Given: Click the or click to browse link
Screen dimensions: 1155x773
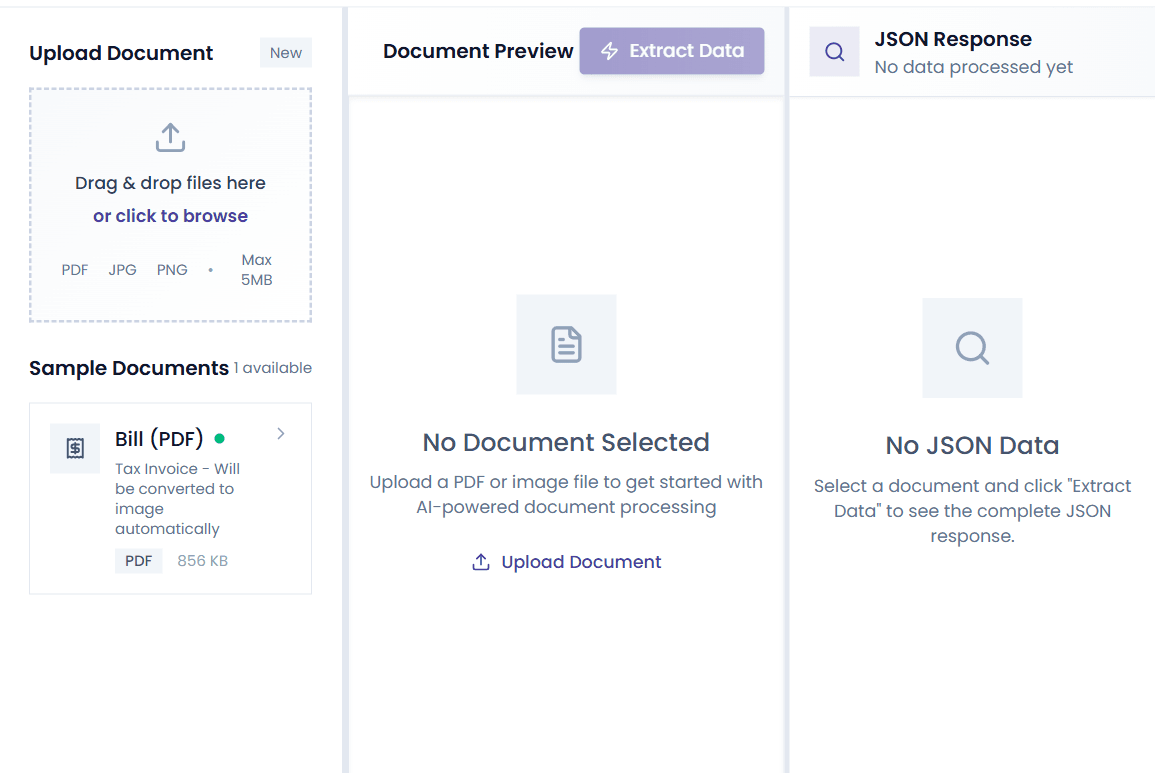Looking at the screenshot, I should click(x=170, y=215).
